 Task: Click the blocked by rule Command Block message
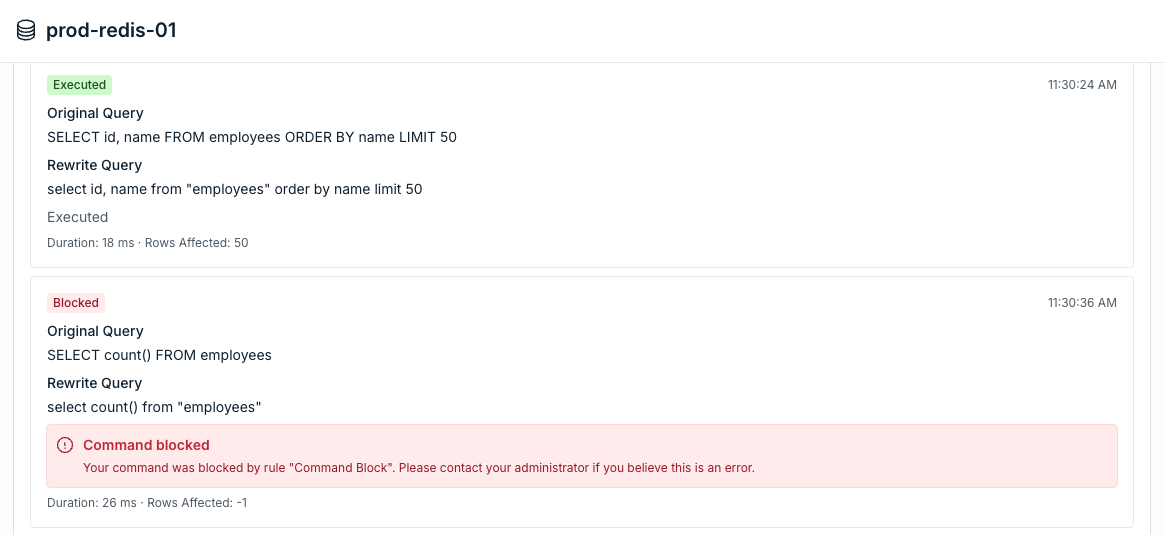pos(419,468)
